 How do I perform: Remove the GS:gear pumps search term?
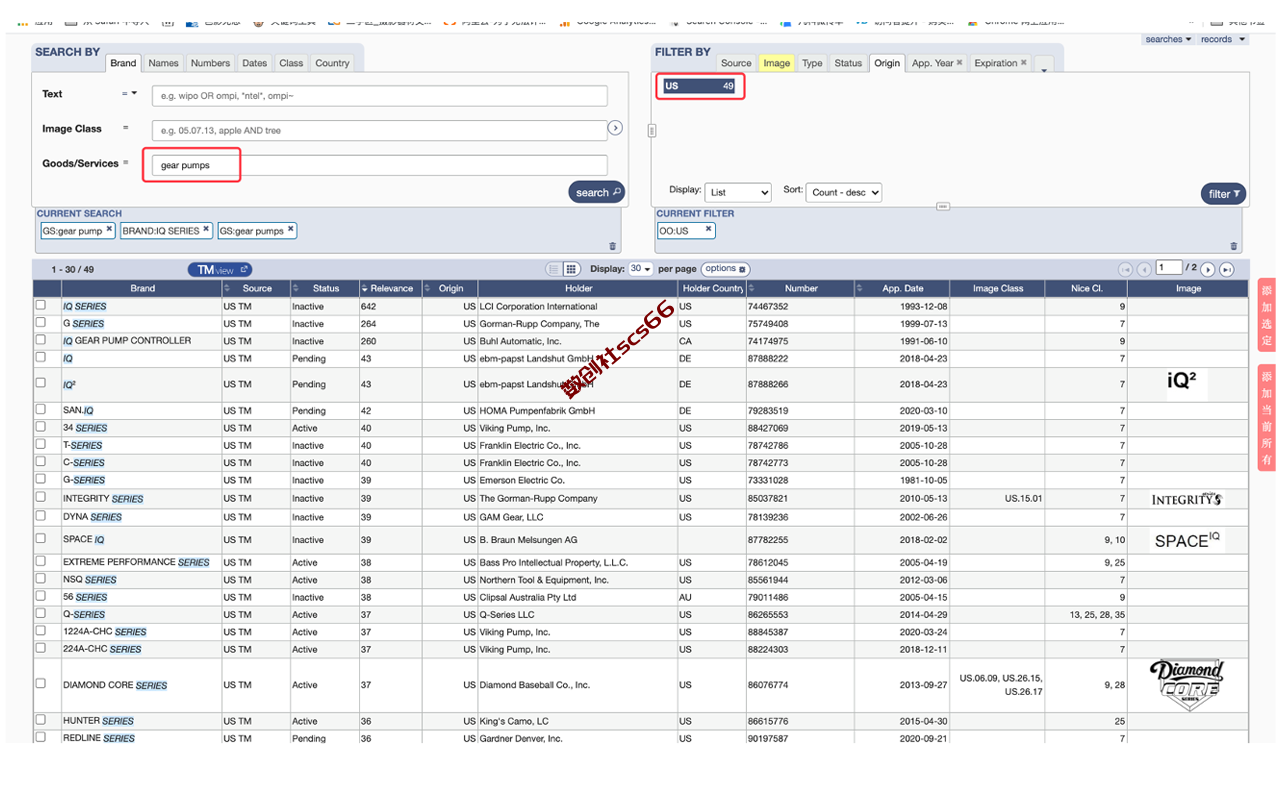coord(291,229)
